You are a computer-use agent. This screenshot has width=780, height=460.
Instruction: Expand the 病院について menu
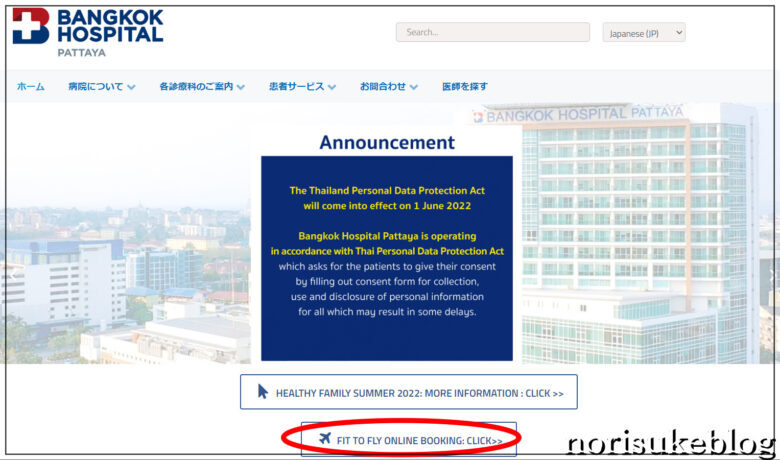coord(101,87)
